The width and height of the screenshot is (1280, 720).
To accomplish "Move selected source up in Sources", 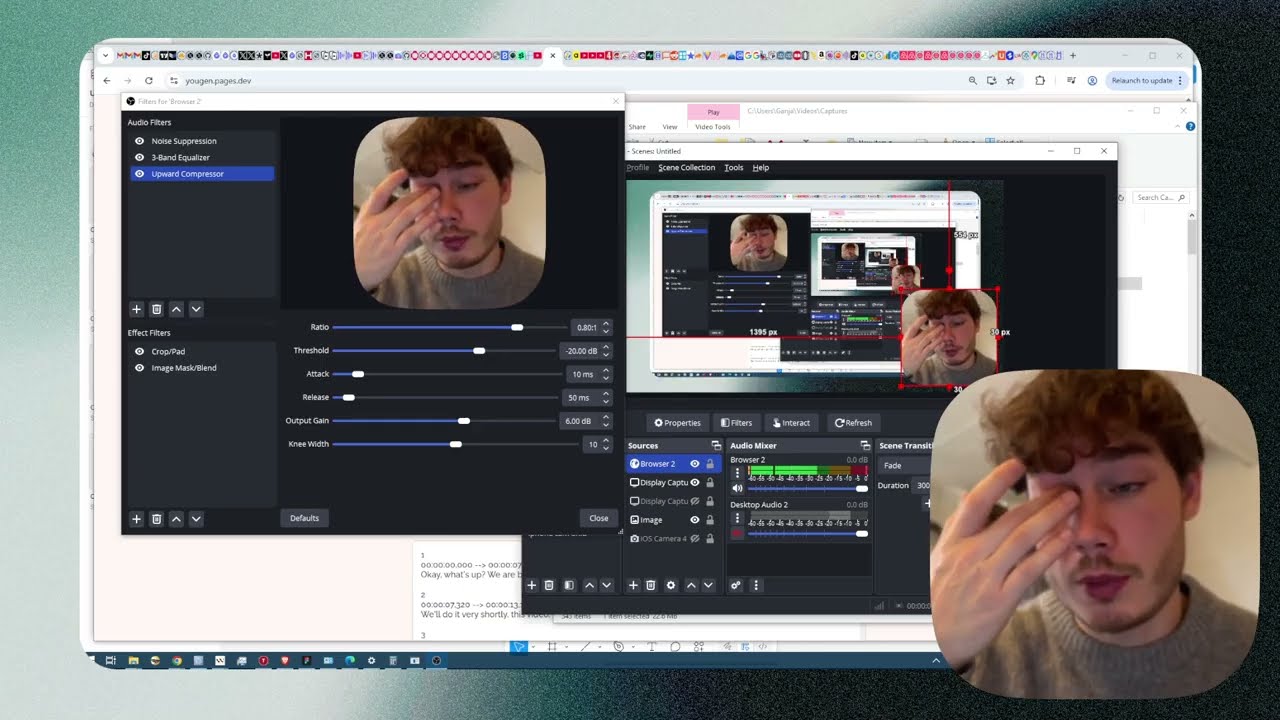I will [691, 585].
